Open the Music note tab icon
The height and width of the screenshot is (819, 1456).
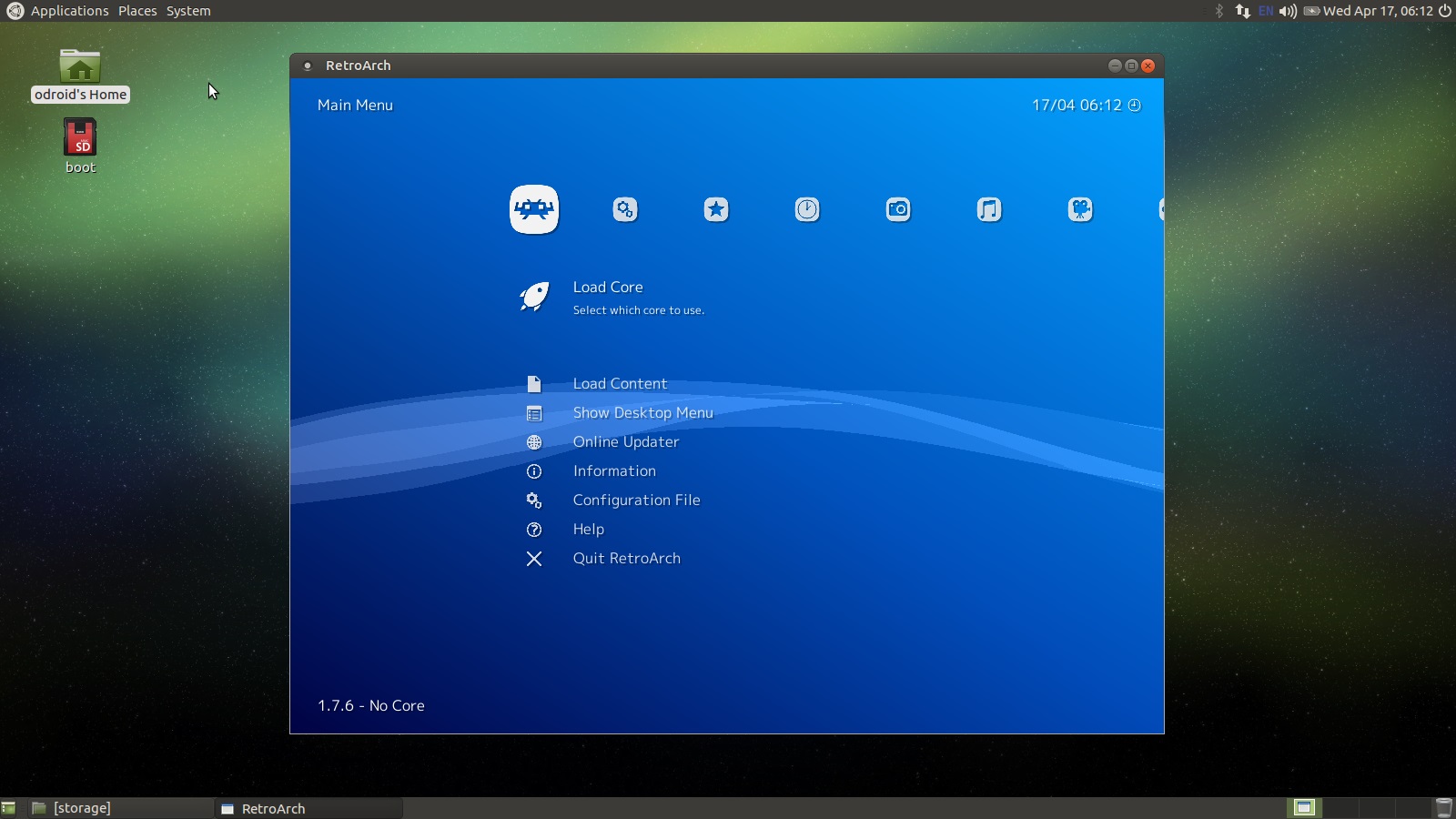pos(989,209)
